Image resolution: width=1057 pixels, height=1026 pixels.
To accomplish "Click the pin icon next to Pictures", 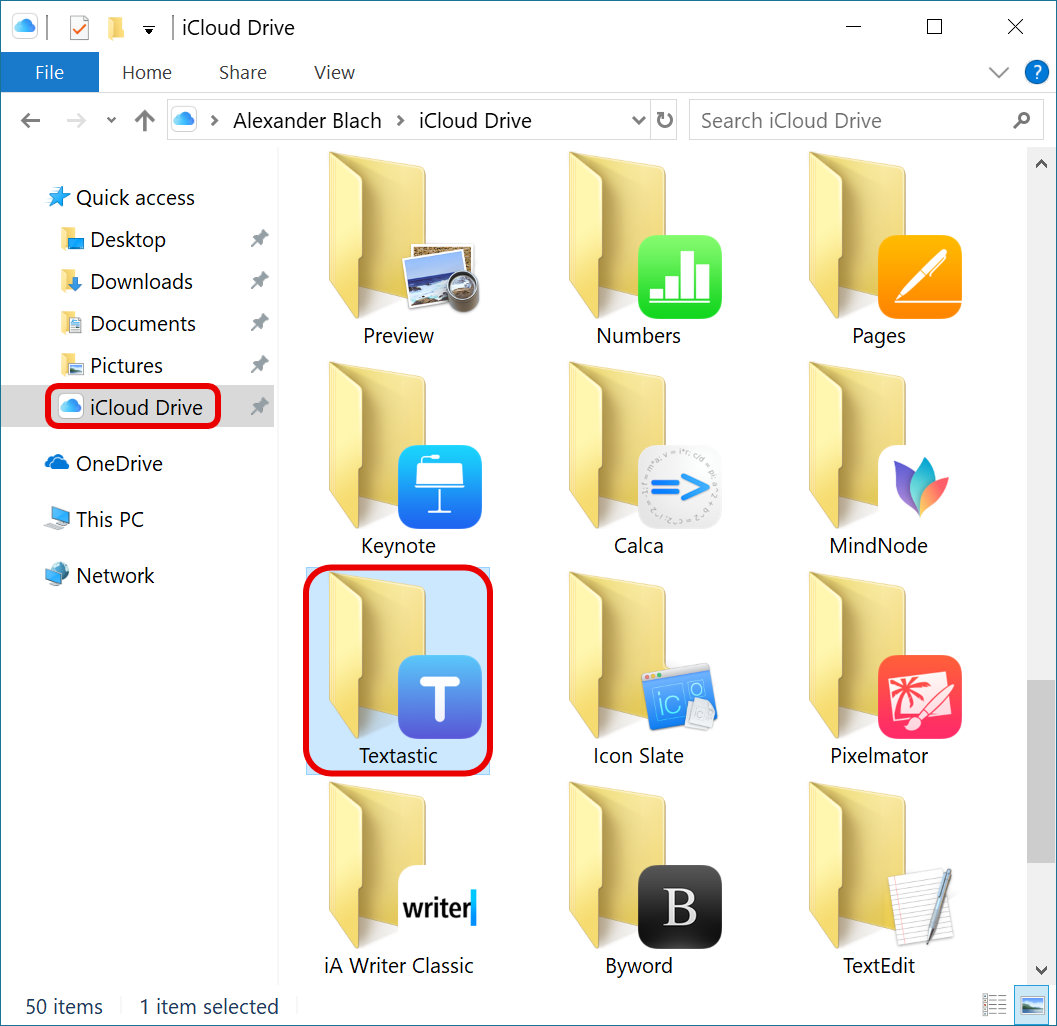I will point(260,365).
